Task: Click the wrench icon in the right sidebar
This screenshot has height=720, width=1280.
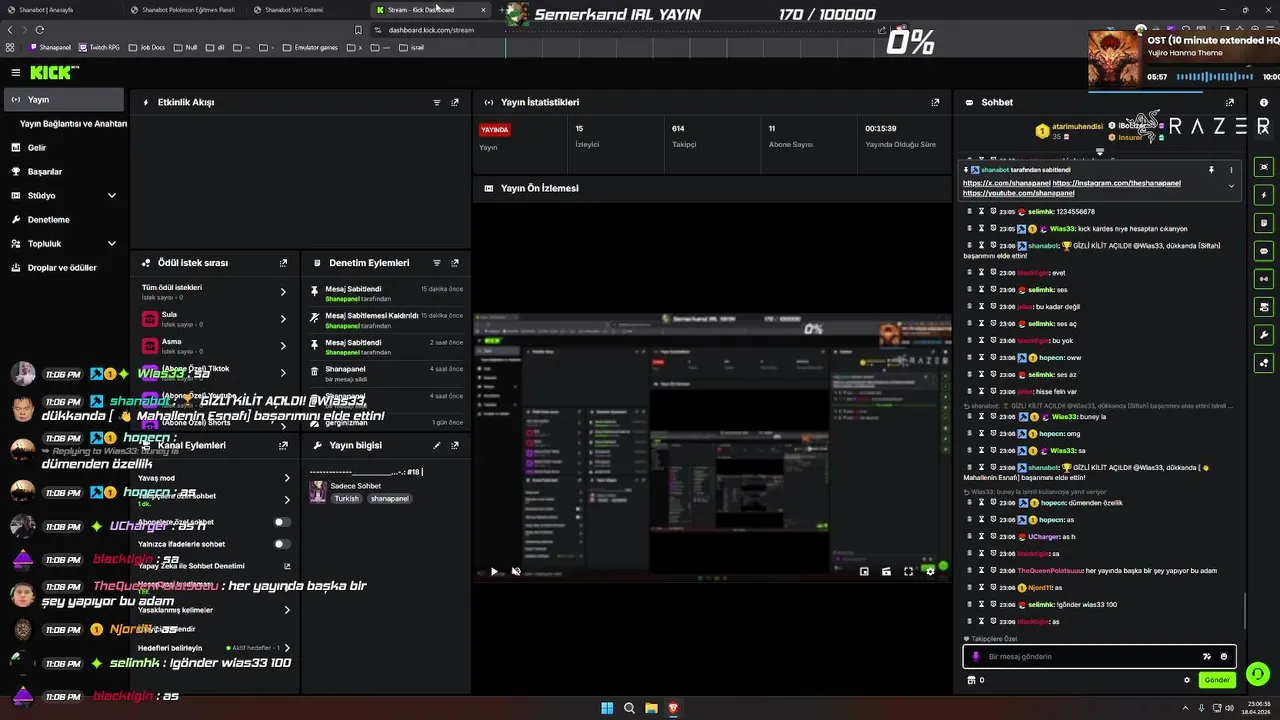Action: 1264,335
